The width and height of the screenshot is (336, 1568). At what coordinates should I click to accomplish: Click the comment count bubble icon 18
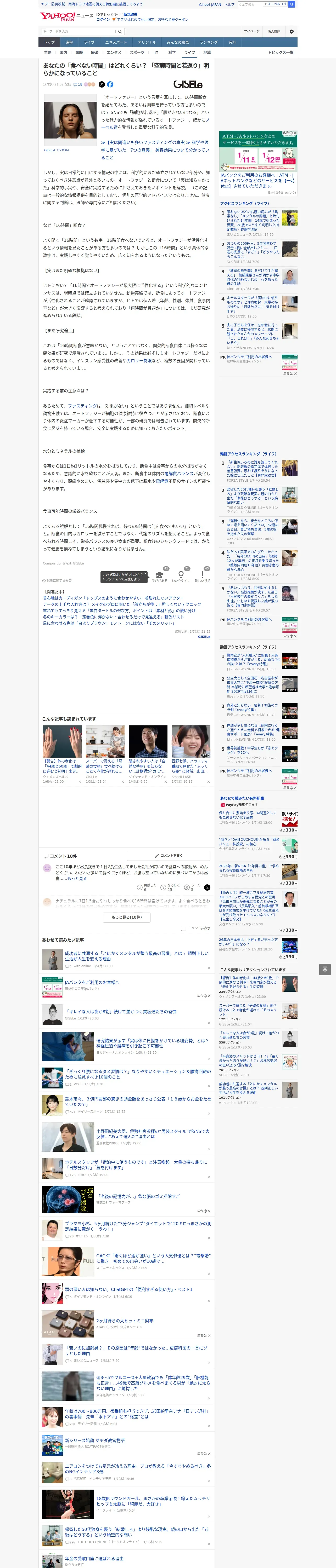[x=77, y=85]
